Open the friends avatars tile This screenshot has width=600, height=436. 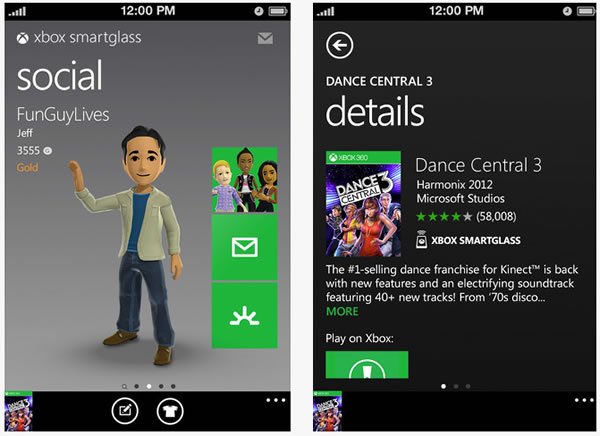(x=244, y=181)
